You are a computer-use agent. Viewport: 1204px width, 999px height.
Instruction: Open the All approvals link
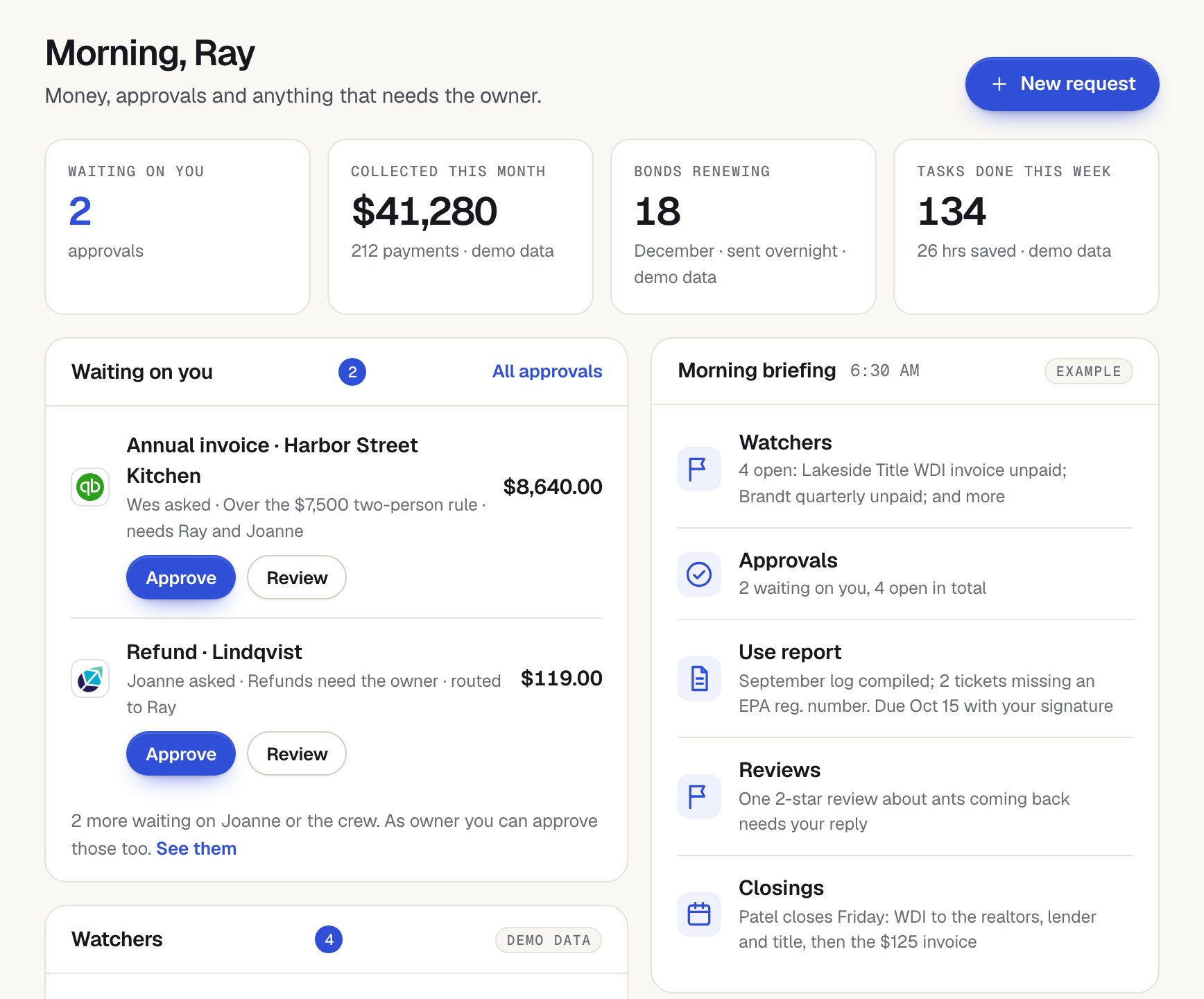(x=547, y=372)
